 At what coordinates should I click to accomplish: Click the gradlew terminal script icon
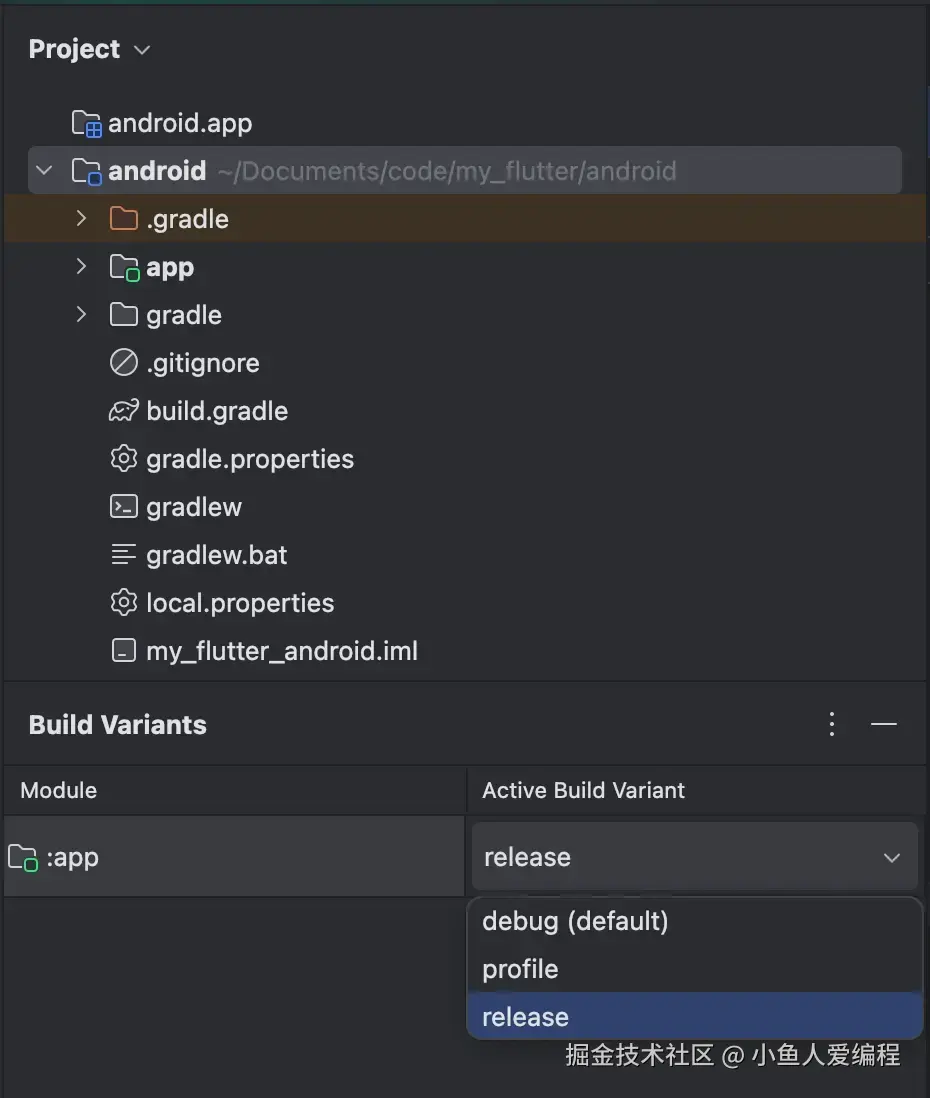(123, 507)
